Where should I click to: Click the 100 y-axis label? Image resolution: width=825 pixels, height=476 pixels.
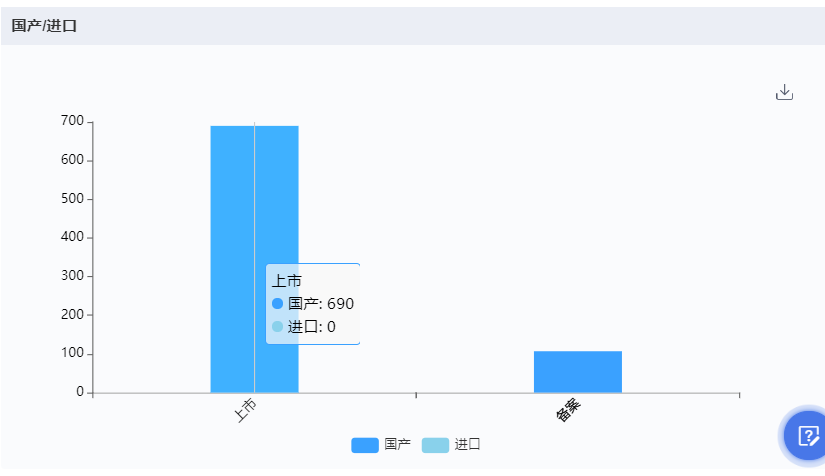[x=72, y=353]
